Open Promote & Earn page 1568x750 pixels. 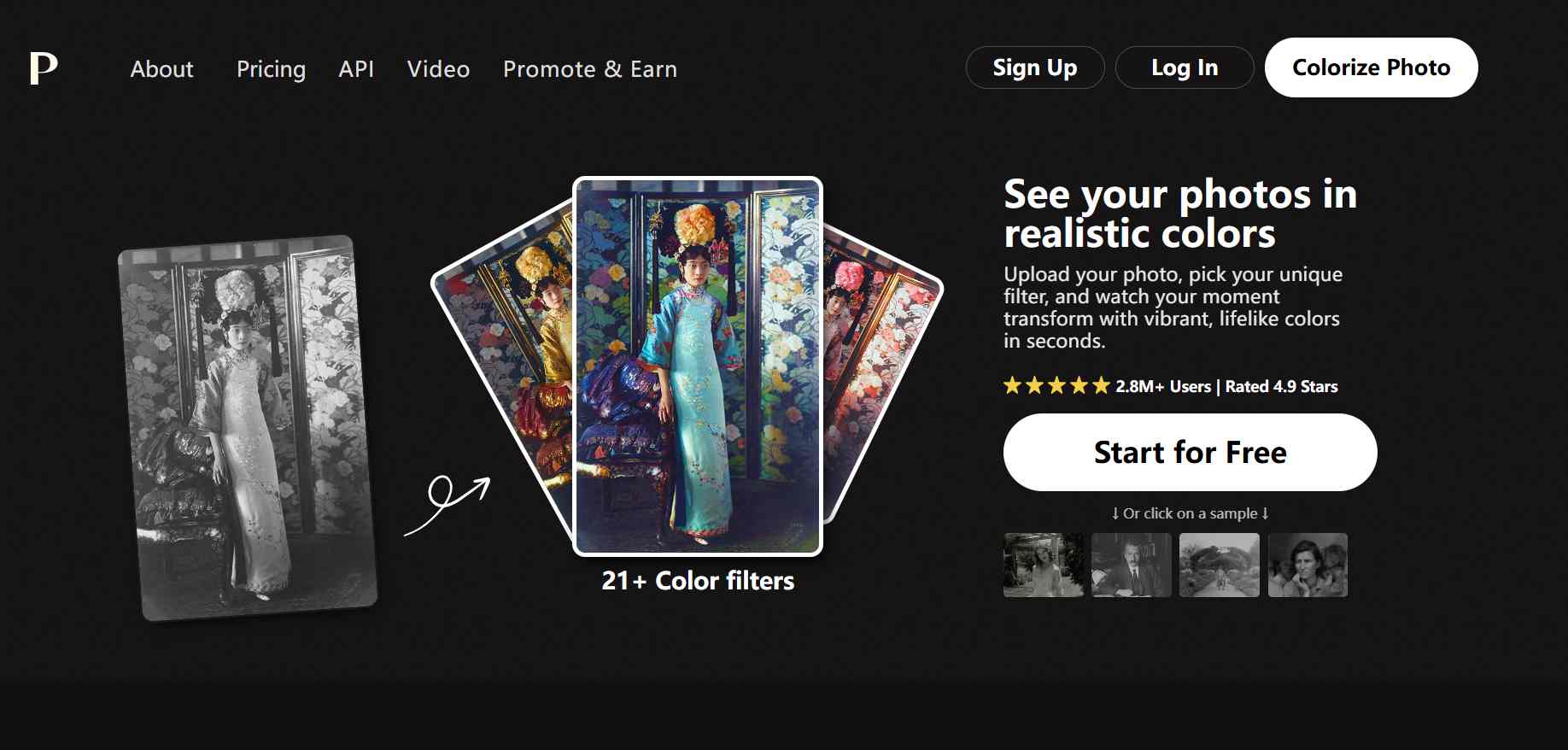[x=589, y=69]
